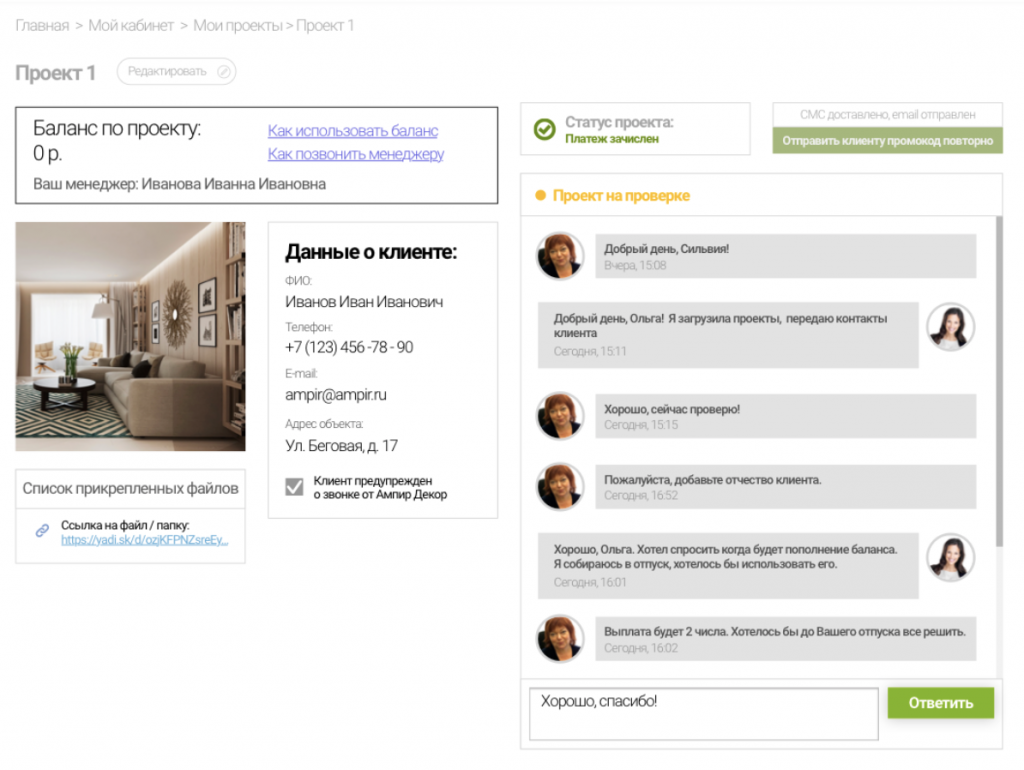Screen dimensions: 1024x770
Task: Click the chat scrollbar
Action: click(997, 380)
